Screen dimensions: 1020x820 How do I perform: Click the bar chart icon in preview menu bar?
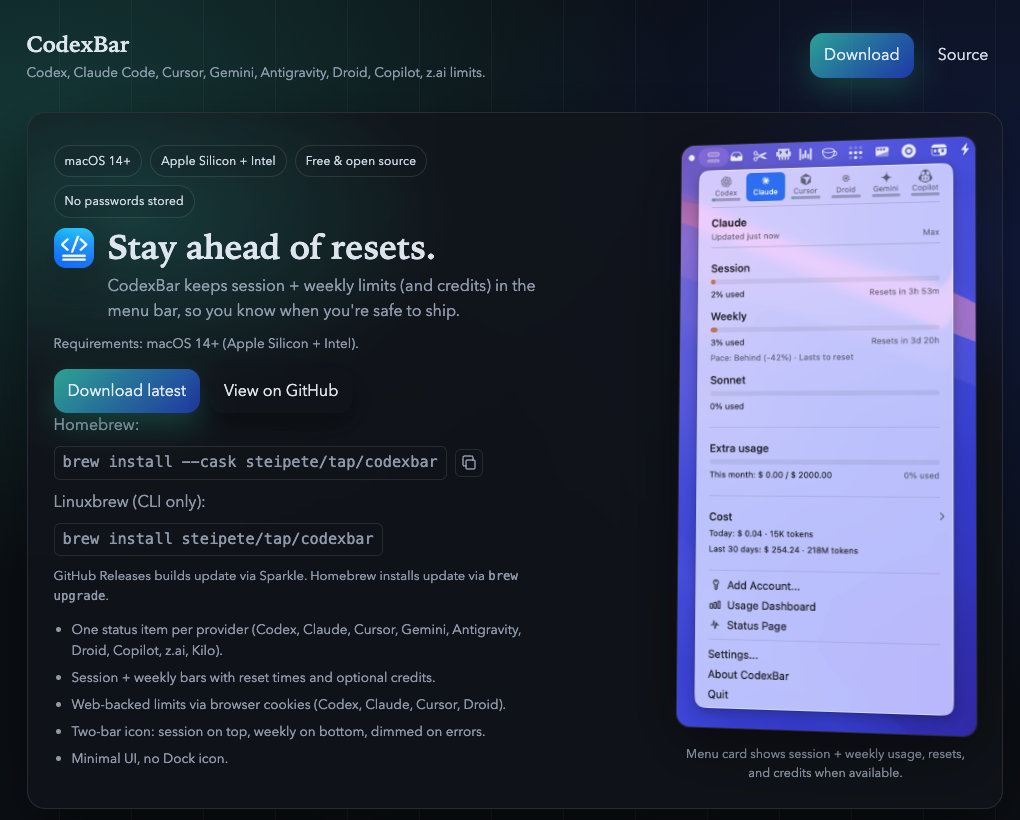[x=806, y=153]
